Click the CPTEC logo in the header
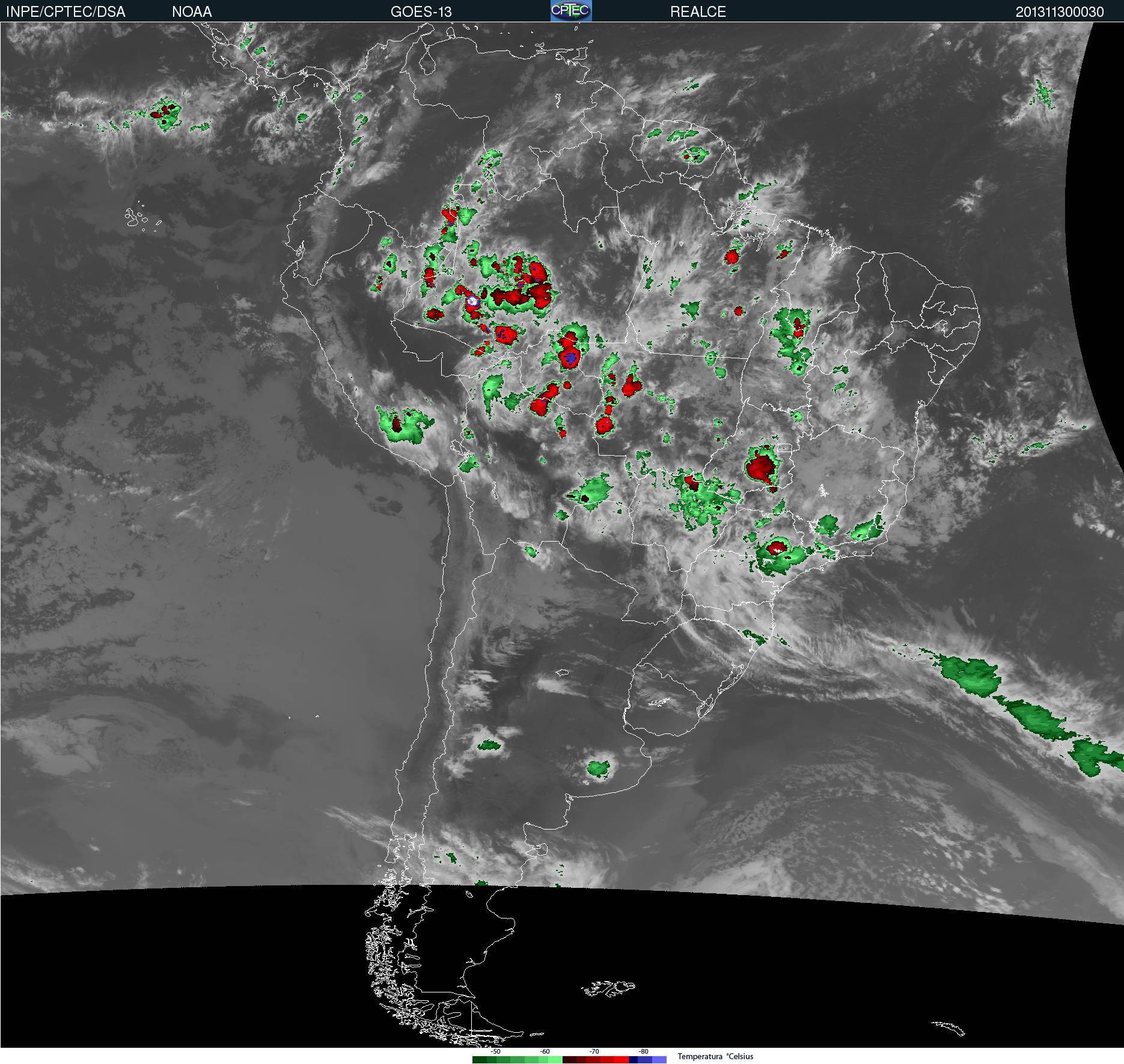This screenshot has width=1124, height=1064. tap(571, 11)
